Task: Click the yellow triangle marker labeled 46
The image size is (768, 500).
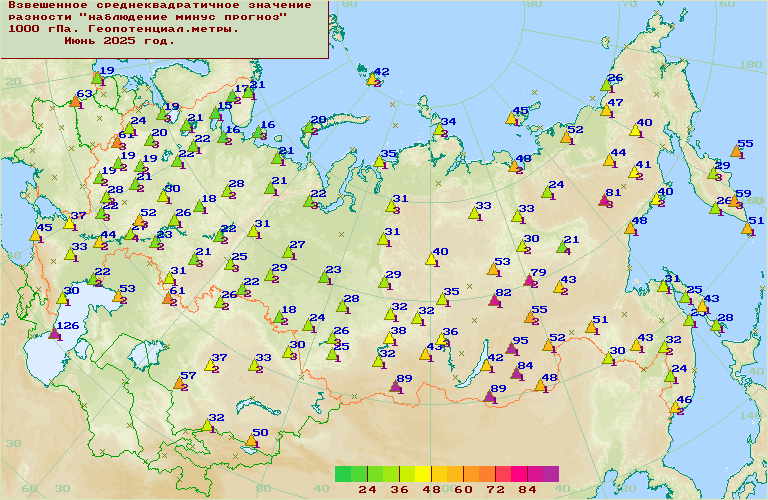Action: point(675,407)
